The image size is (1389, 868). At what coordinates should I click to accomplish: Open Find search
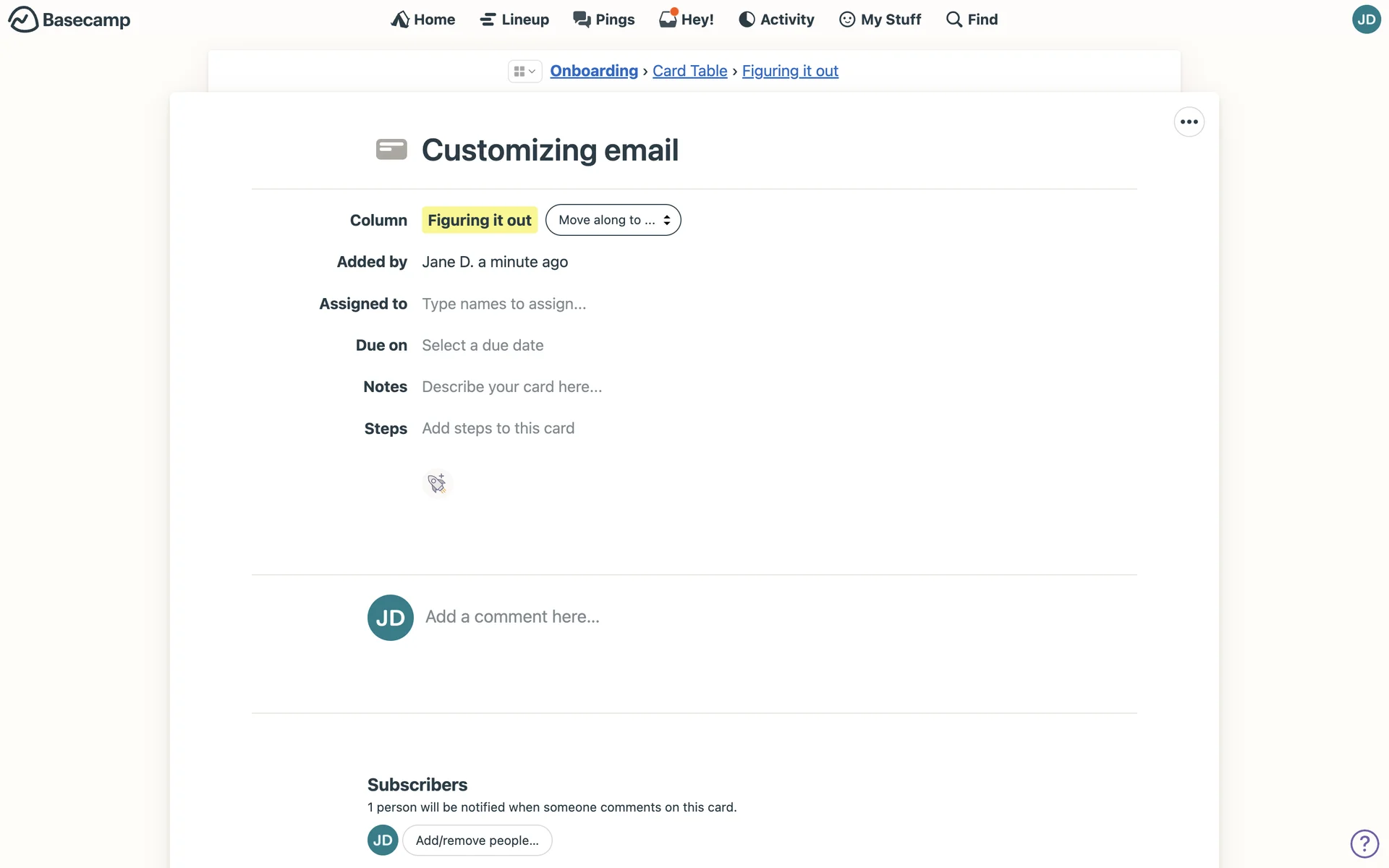972,20
